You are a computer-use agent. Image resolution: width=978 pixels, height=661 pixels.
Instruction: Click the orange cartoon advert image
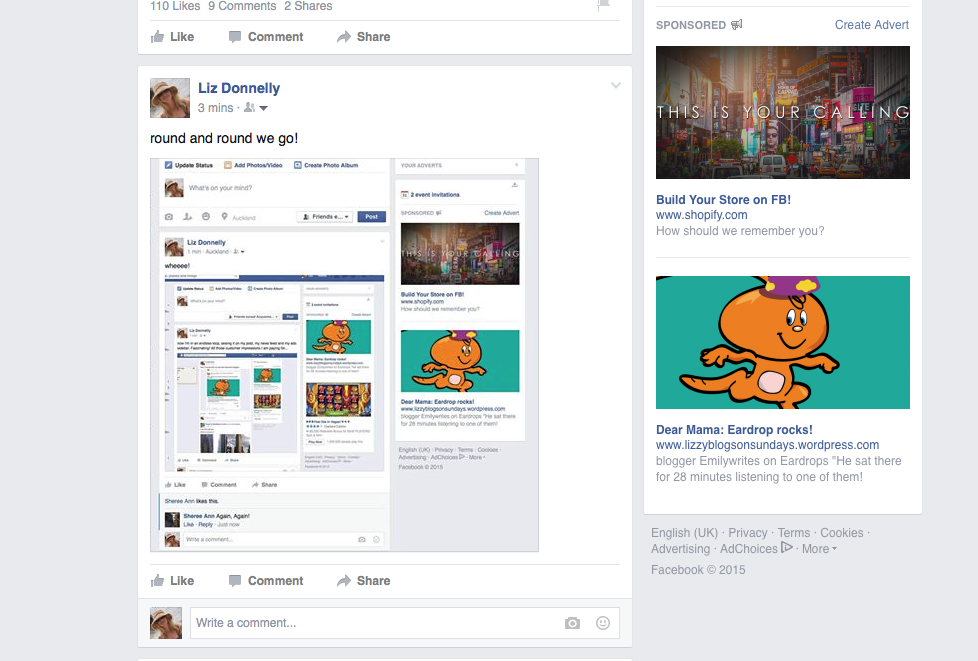click(x=782, y=343)
